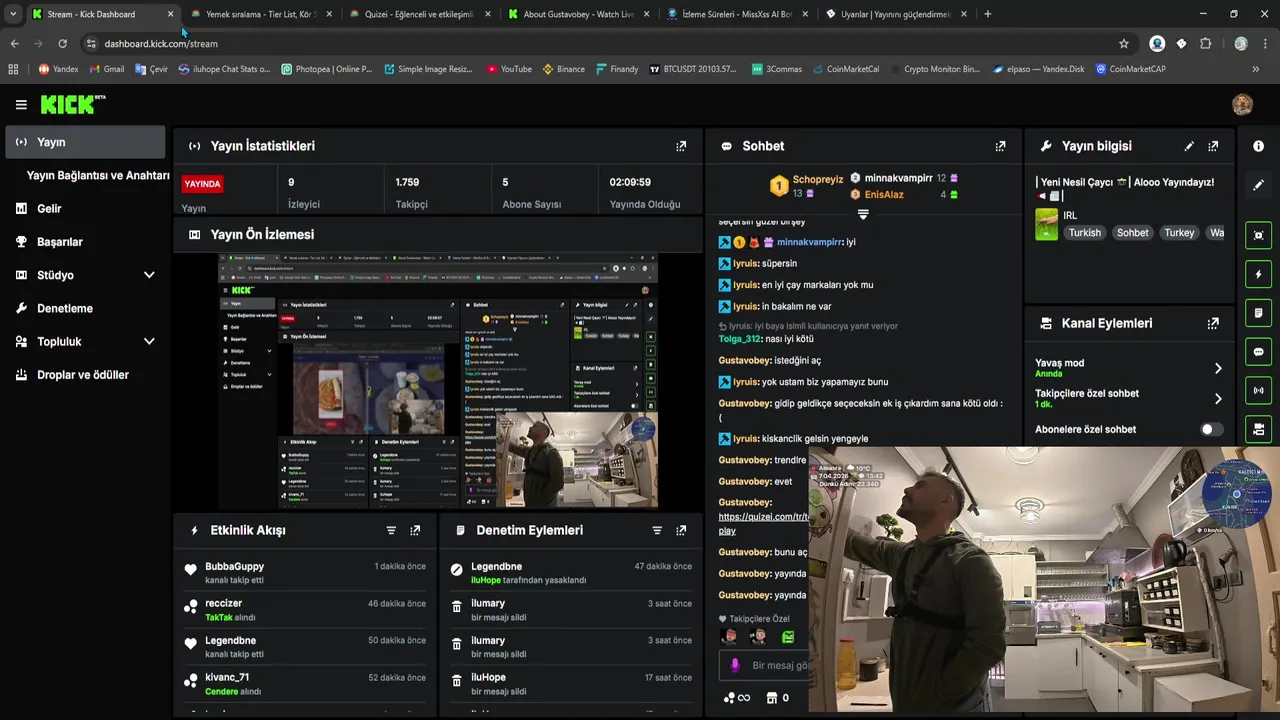
Task: Switch to the Yemek sıralama Tier List tab
Action: pyautogui.click(x=260, y=14)
